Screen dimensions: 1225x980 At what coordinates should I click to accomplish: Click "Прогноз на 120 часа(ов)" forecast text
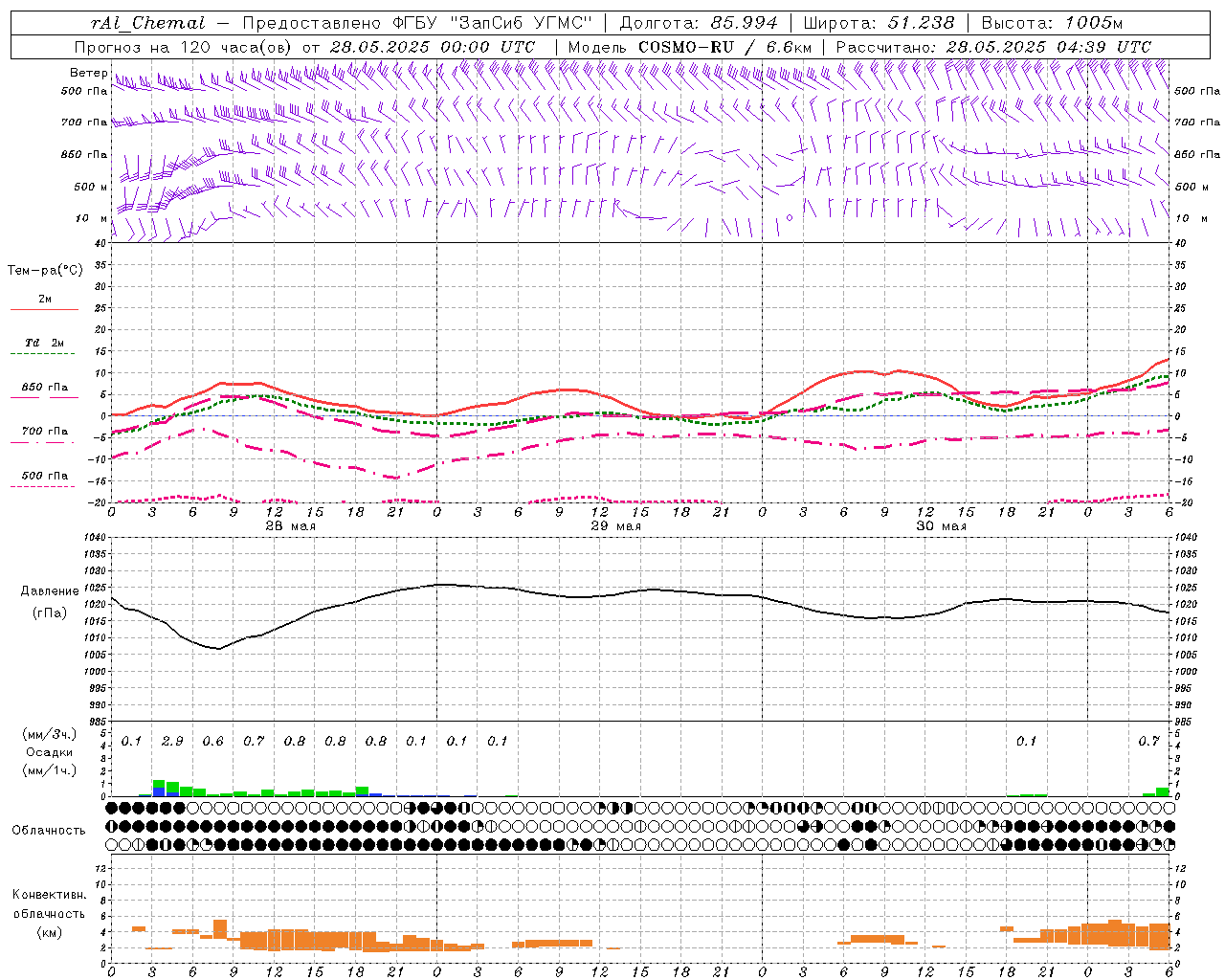[184, 47]
